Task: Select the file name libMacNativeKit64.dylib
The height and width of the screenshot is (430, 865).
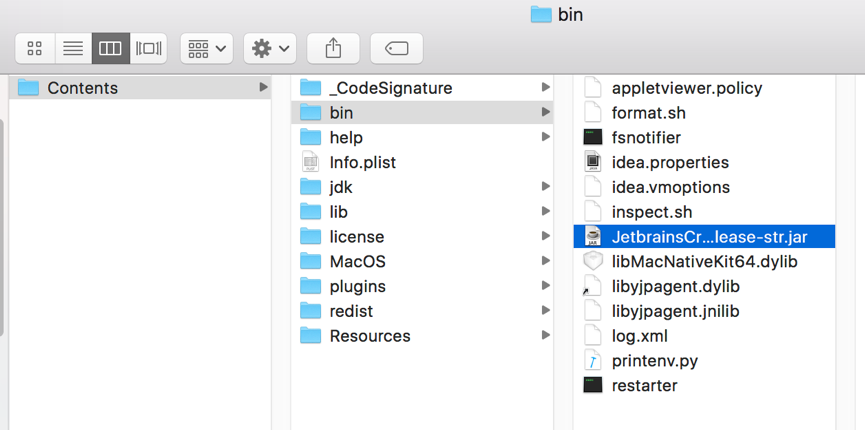Action: [x=704, y=262]
